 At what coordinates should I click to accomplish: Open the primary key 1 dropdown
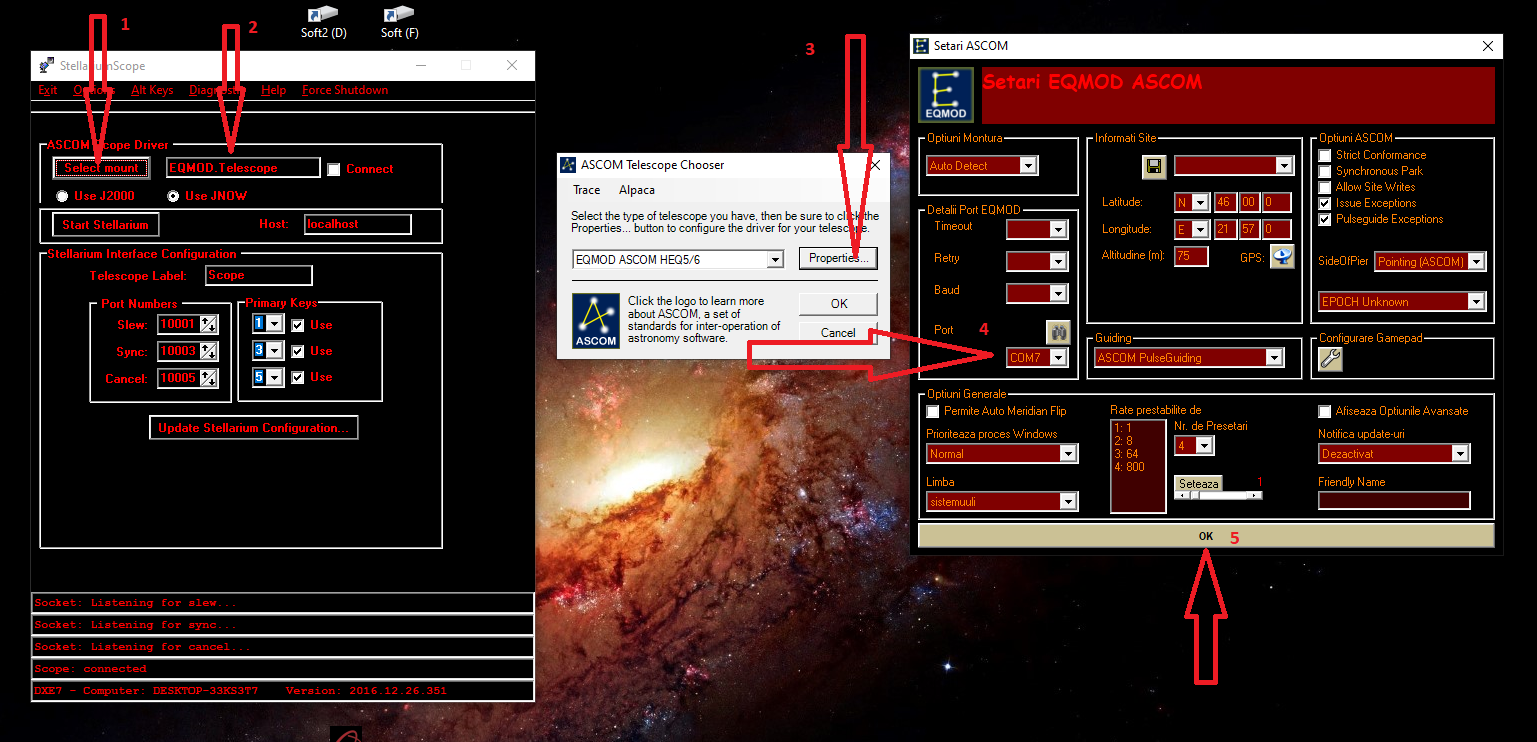[276, 324]
